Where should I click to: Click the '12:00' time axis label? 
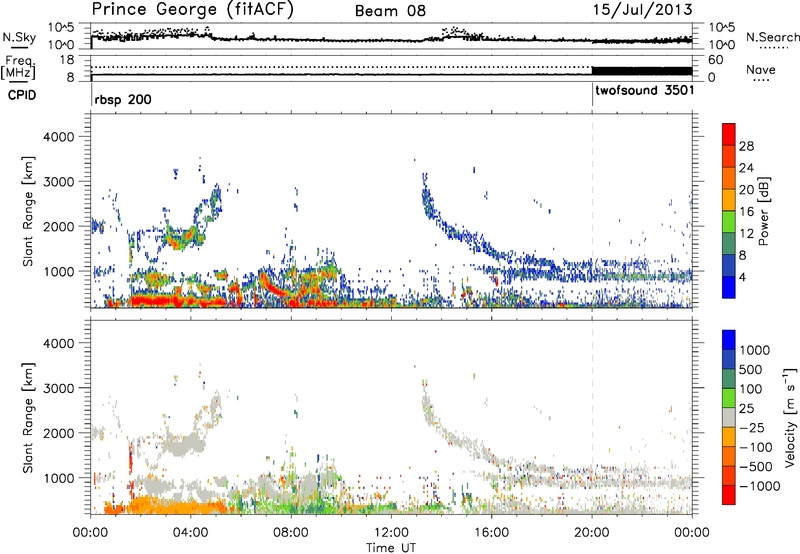point(391,532)
